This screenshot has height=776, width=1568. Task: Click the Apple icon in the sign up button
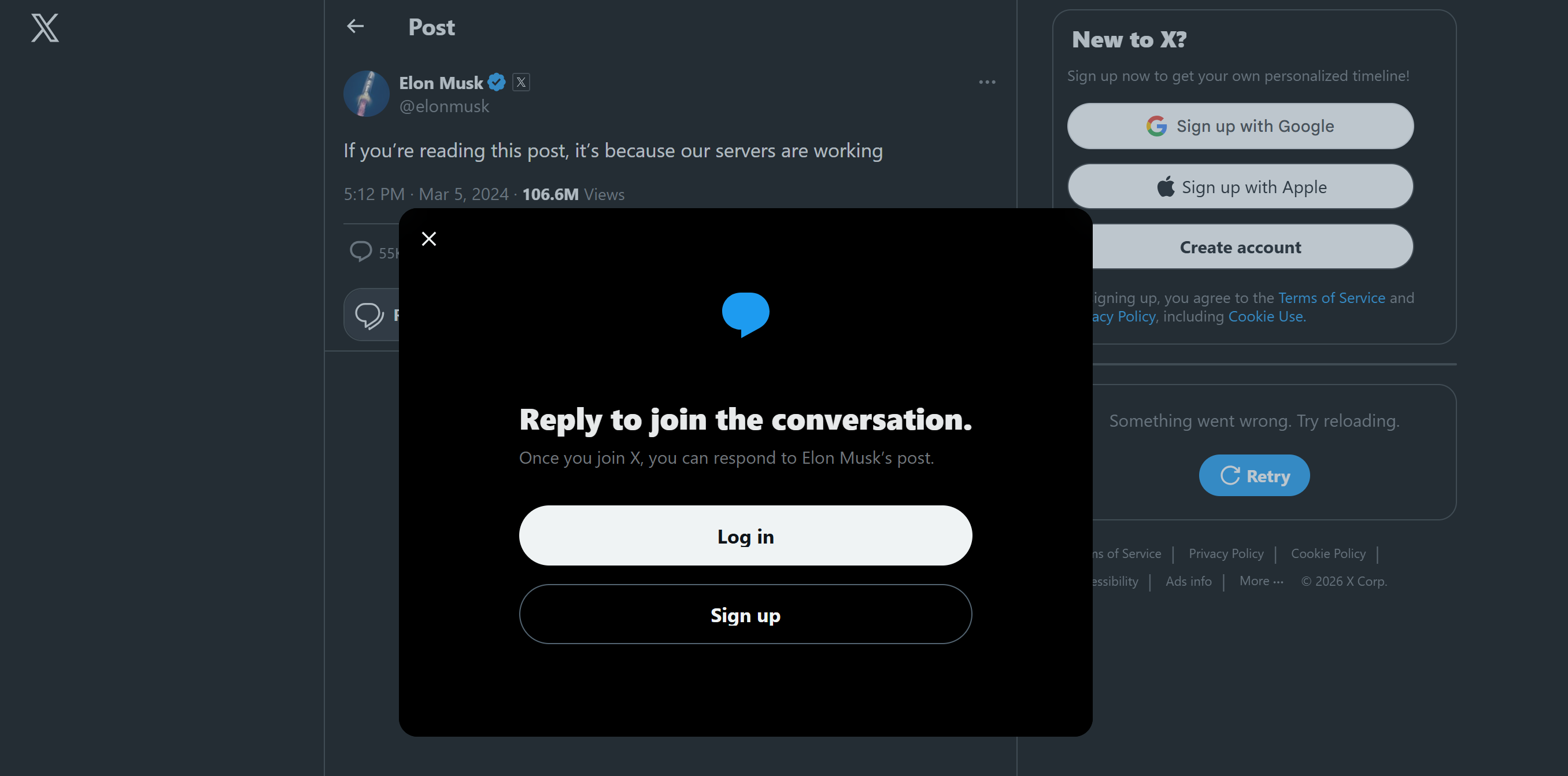click(x=1165, y=186)
